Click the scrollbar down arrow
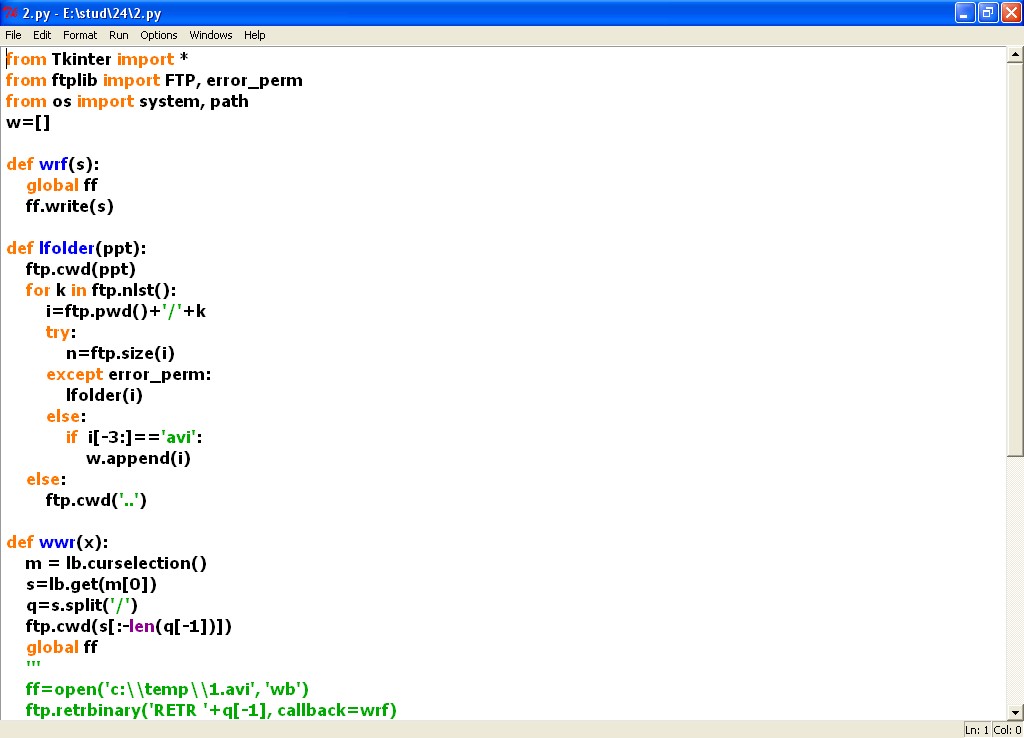1024x738 pixels. pos(1015,711)
